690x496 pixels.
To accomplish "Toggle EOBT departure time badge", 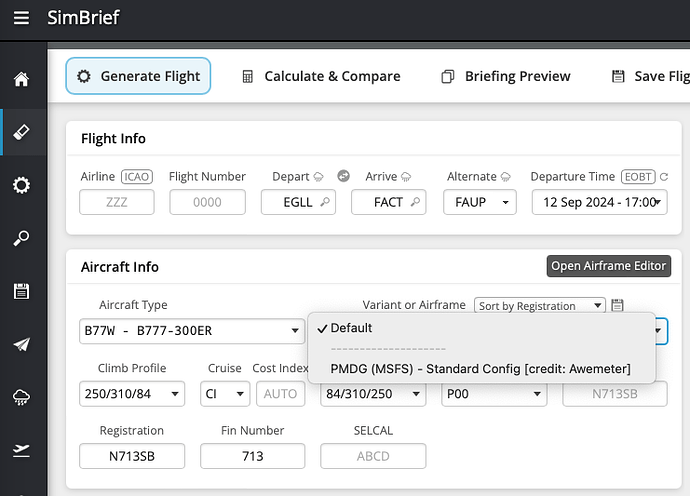I will tap(638, 176).
